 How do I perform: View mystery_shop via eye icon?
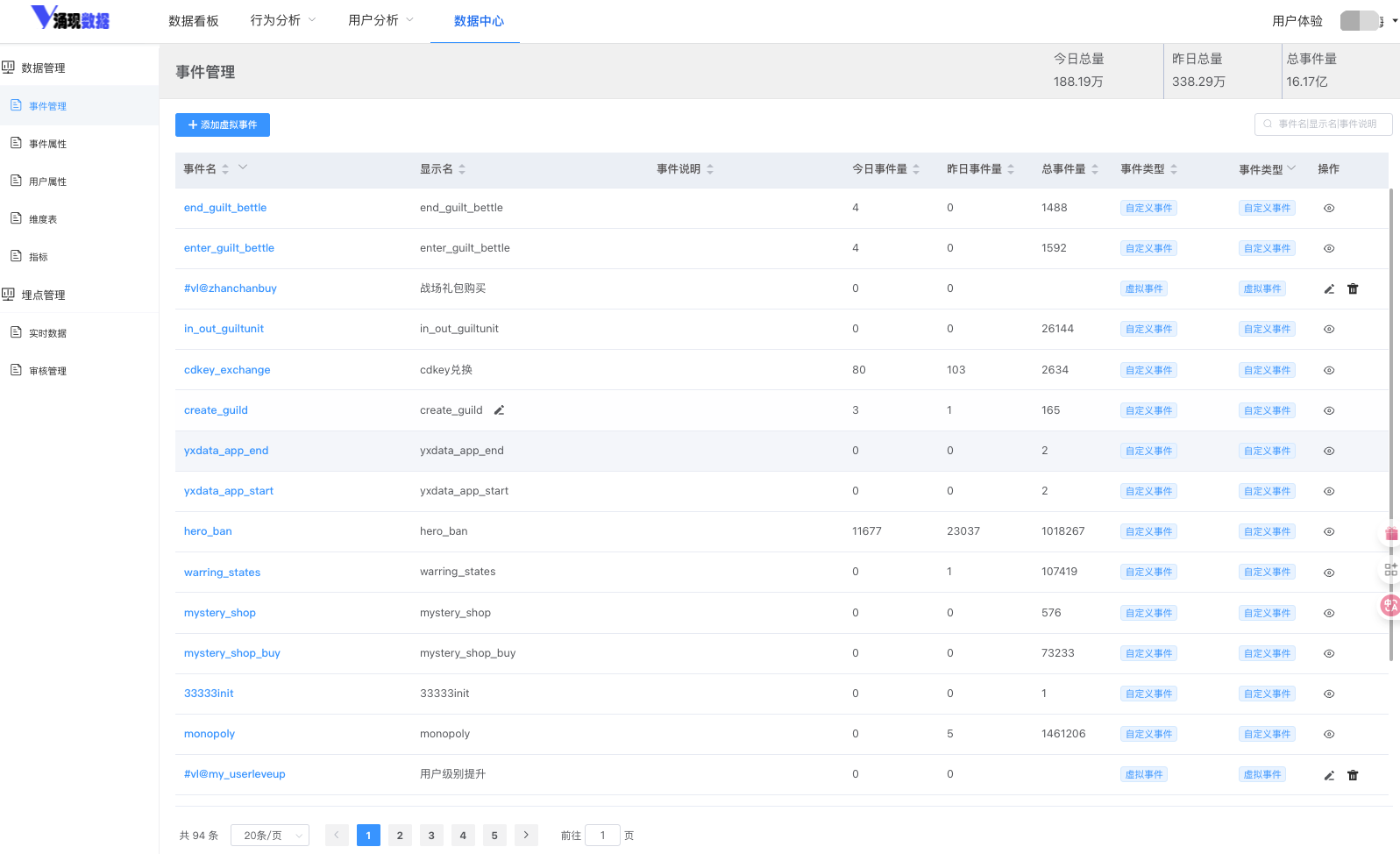(1329, 614)
